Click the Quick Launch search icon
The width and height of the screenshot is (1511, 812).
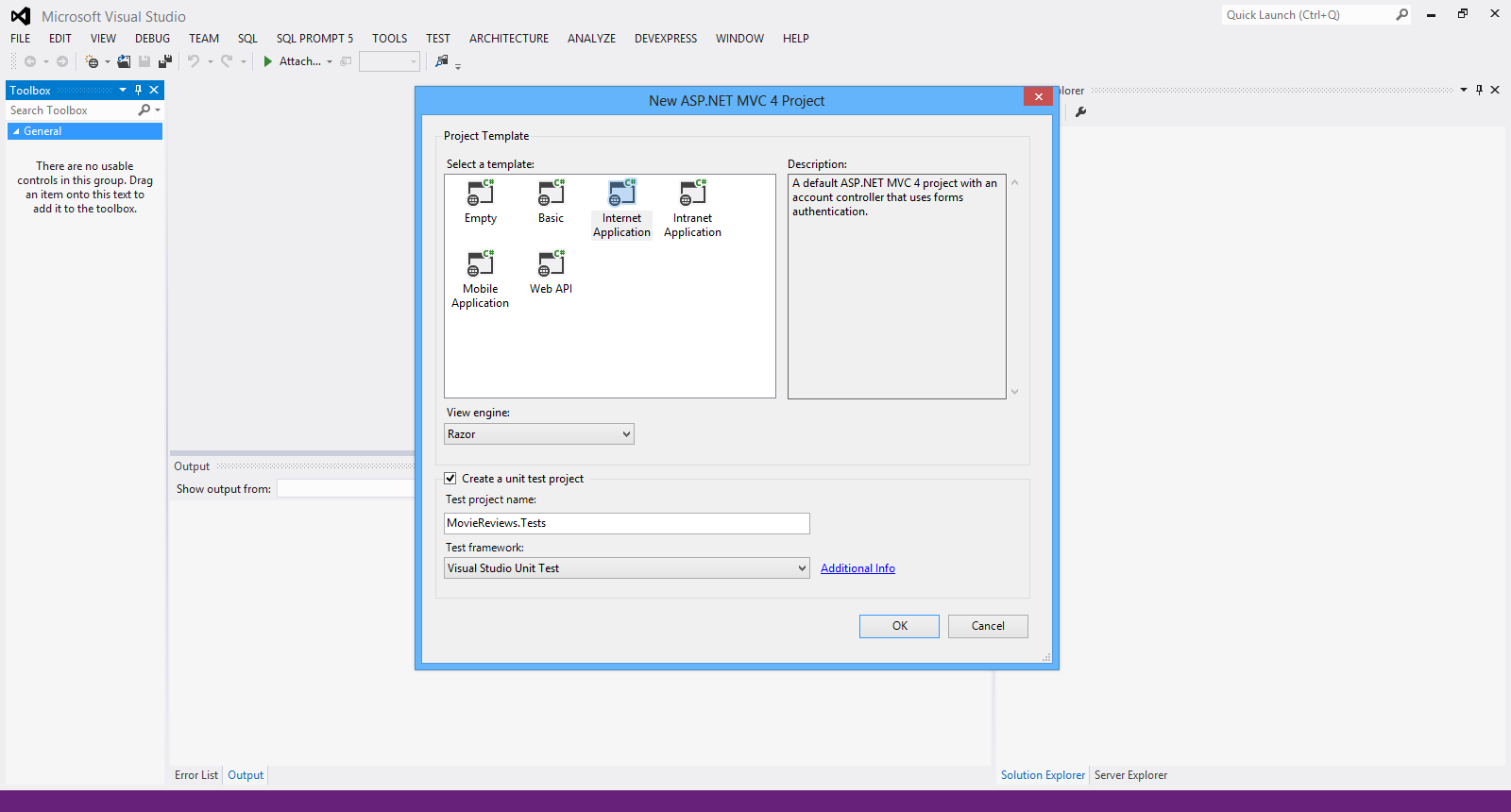[1401, 14]
